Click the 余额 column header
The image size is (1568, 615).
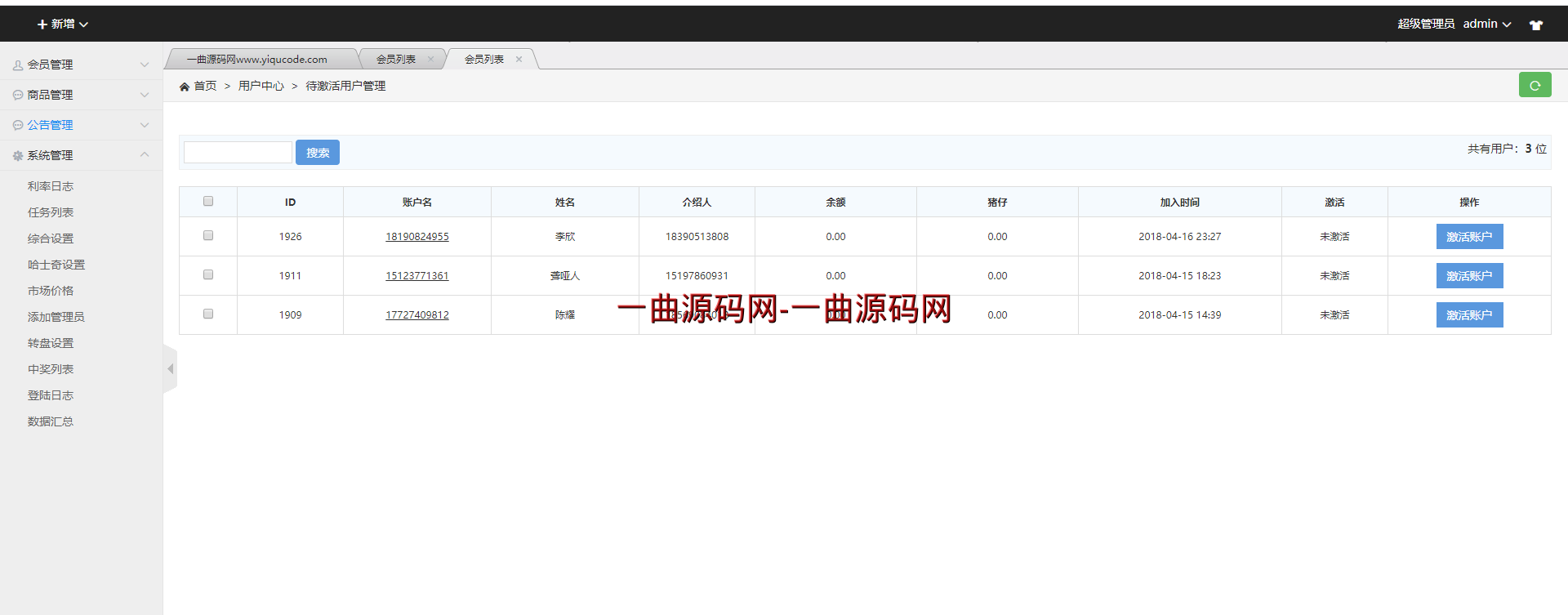[835, 203]
